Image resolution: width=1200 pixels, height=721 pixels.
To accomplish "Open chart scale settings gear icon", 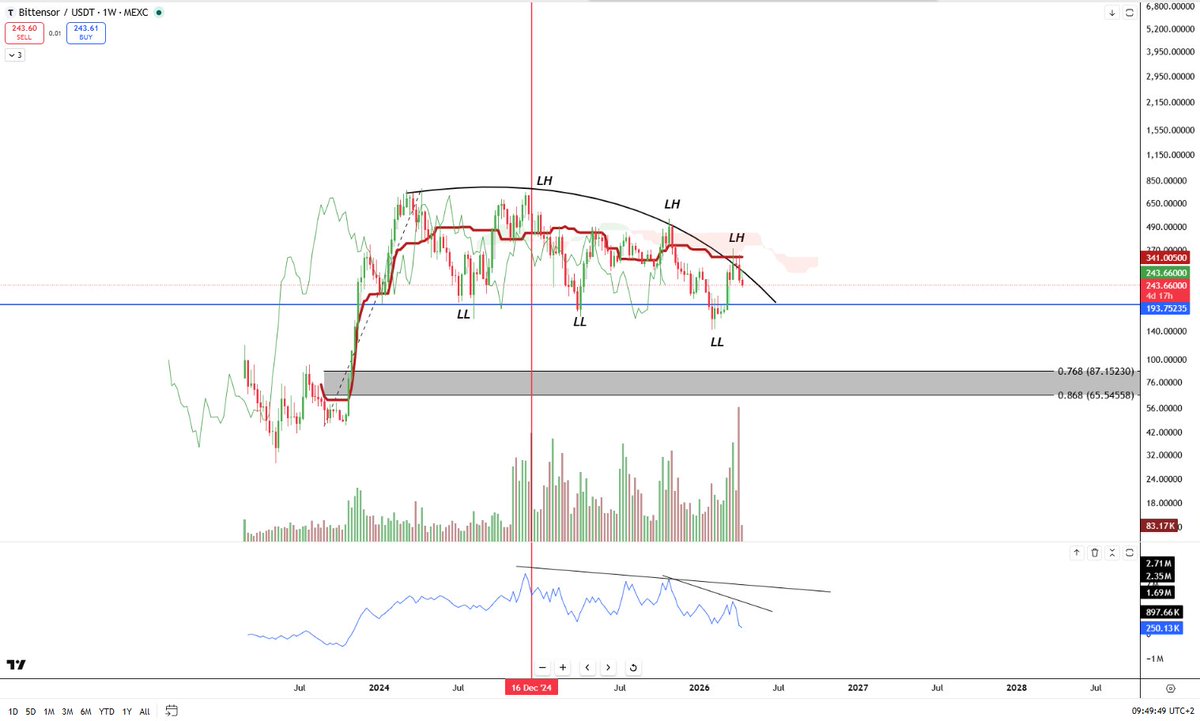I will (1170, 689).
